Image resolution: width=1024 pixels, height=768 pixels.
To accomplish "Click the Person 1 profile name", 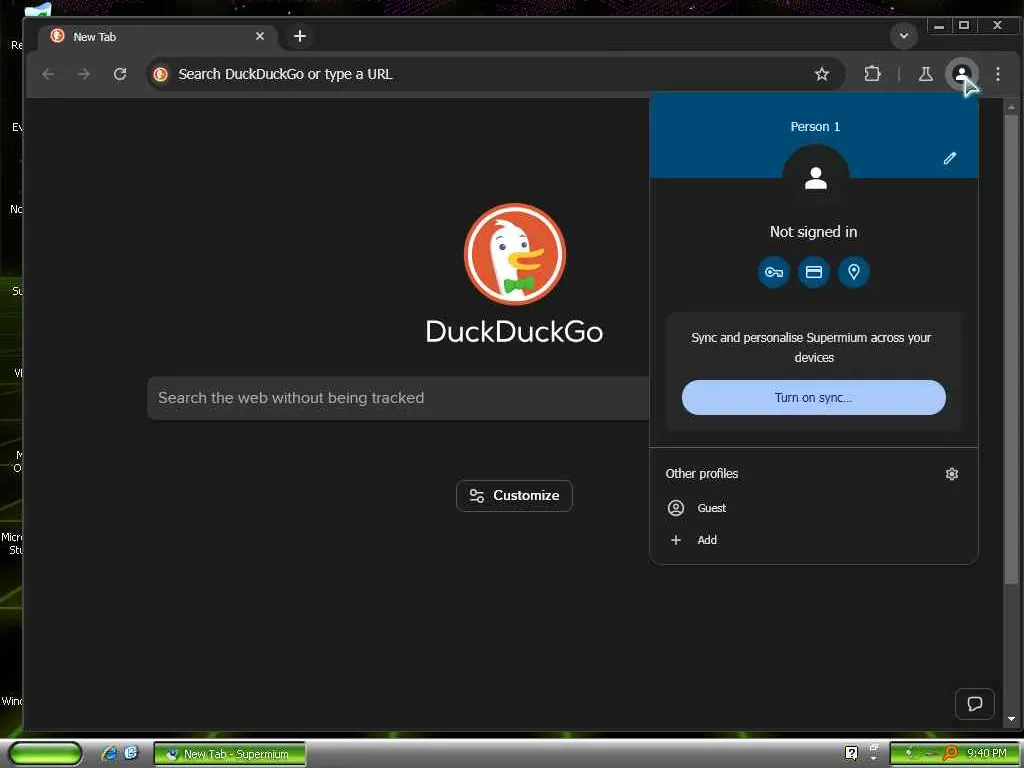I will pyautogui.click(x=815, y=127).
